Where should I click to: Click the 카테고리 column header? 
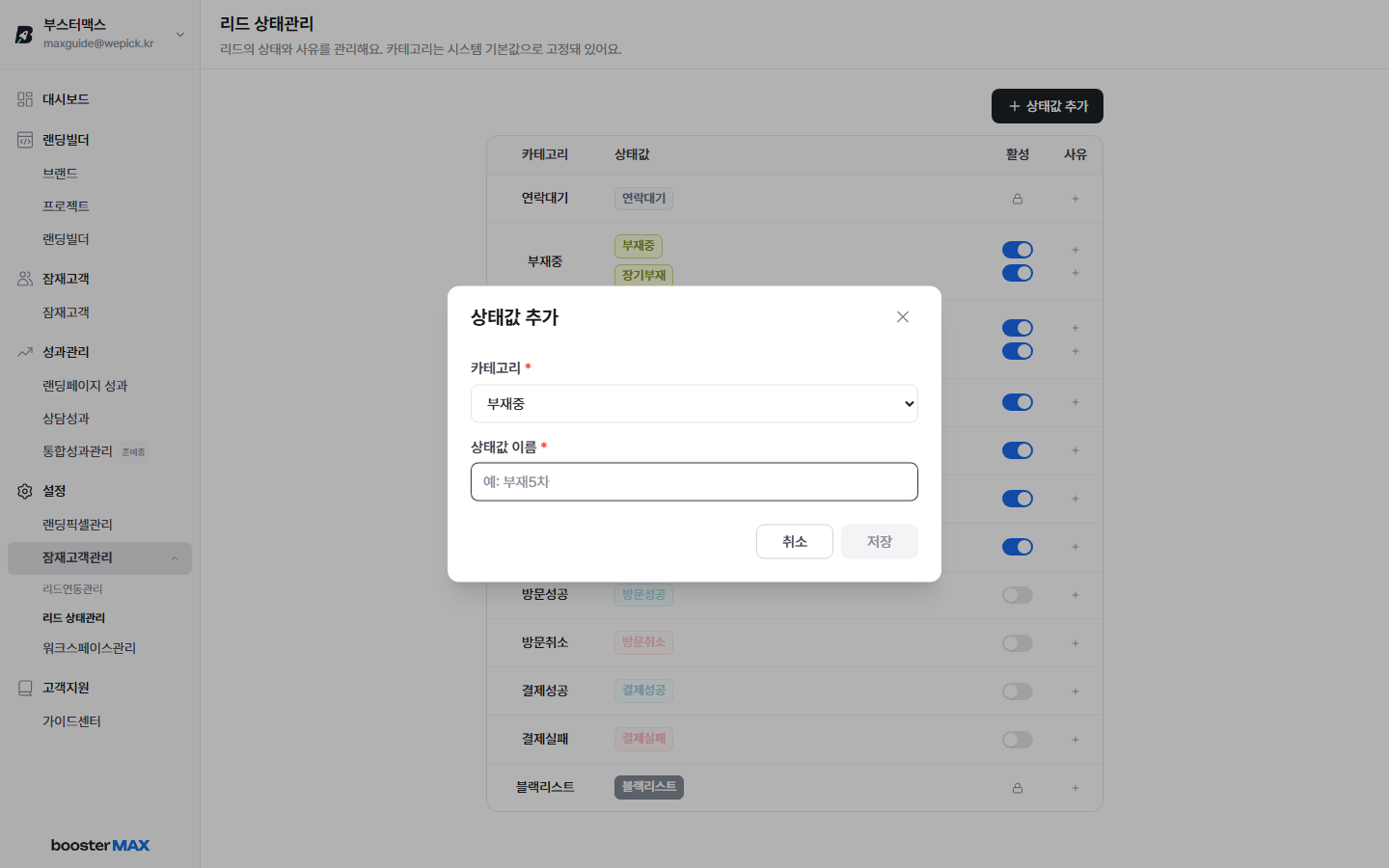tap(545, 154)
